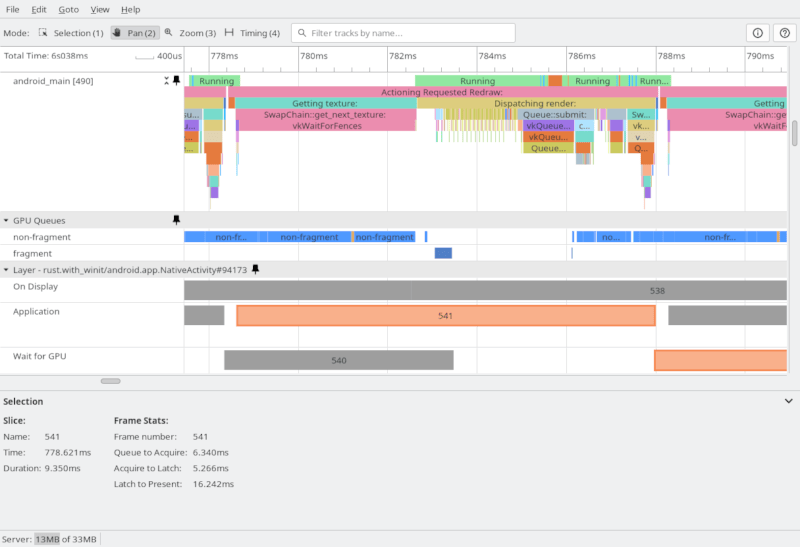Open the info panel button

tap(758, 33)
